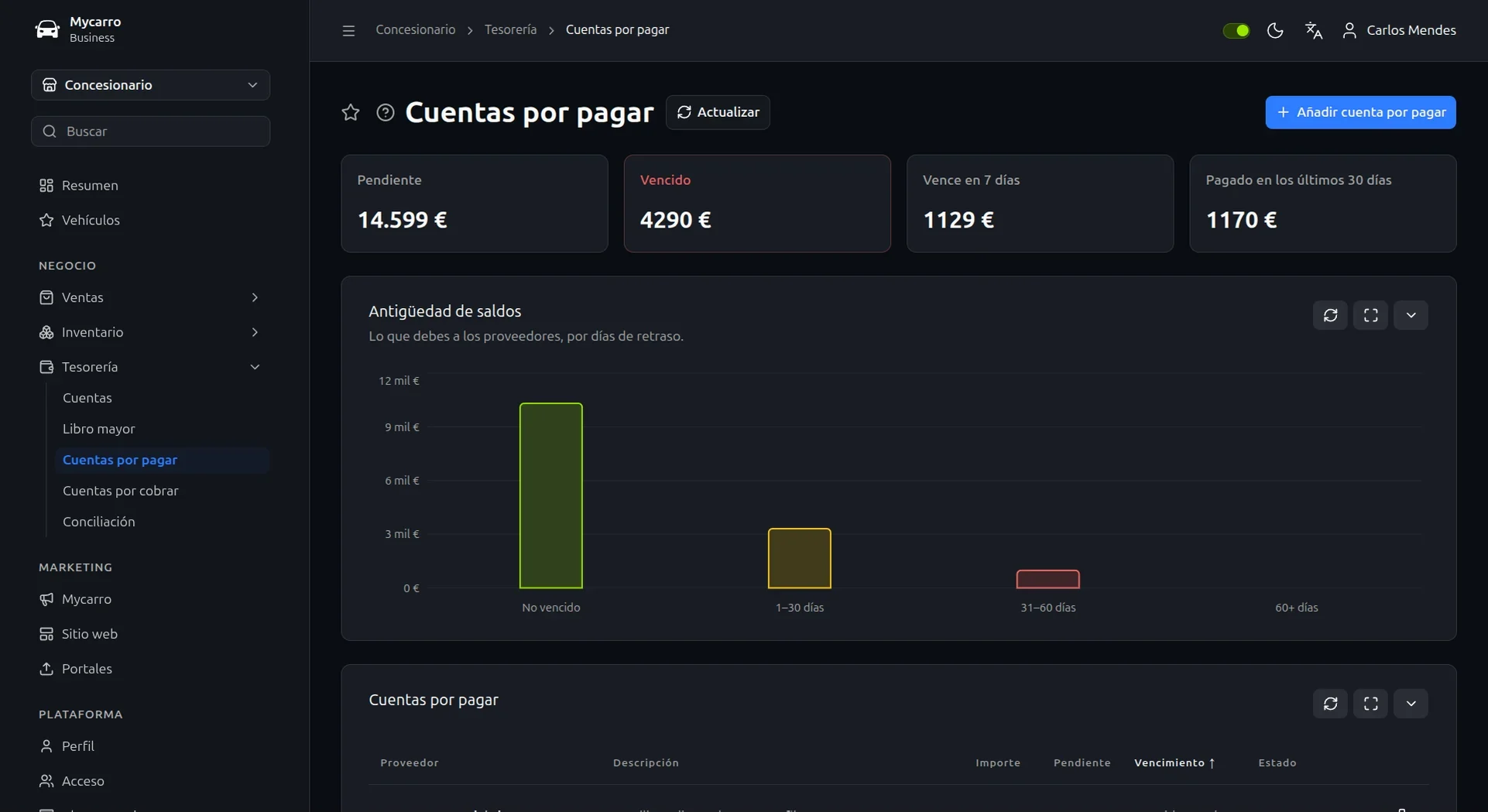Click the Mycarro car logo
The width and height of the screenshot is (1488, 812).
coord(47,29)
